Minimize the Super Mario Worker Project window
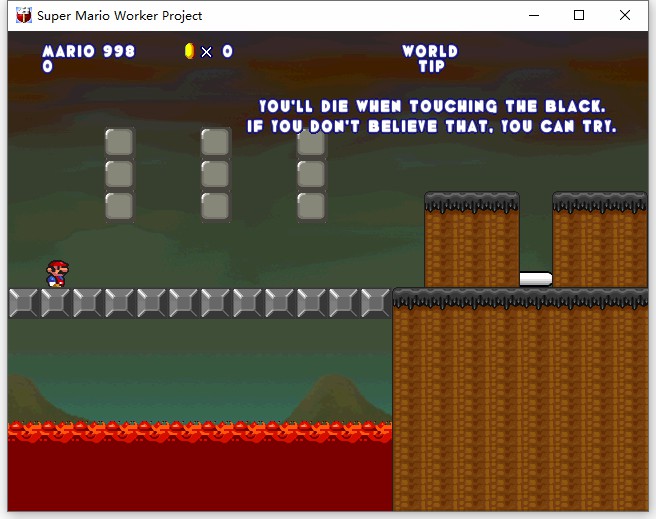Screen dimensions: 656x519 [x=534, y=15]
